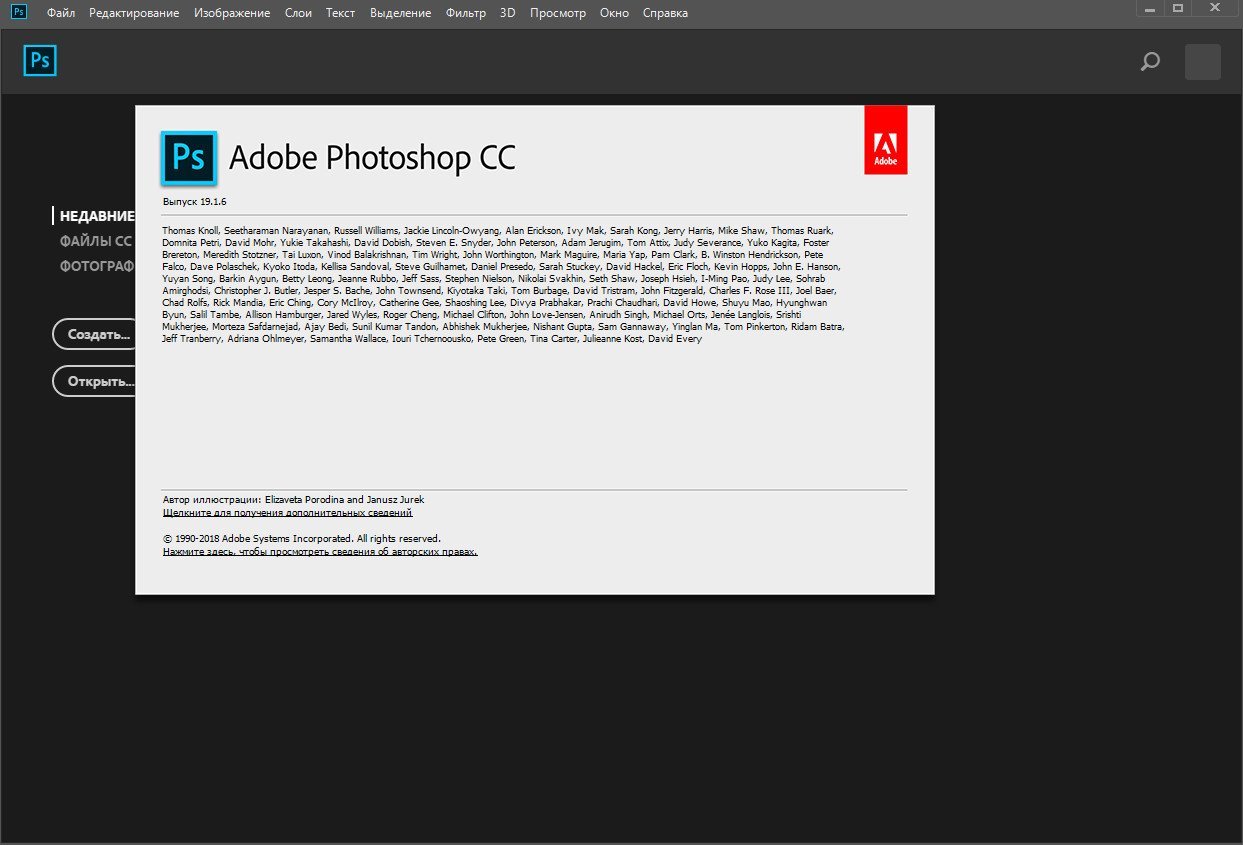Click the Ps home logo in header
Screen dimensions: 1243x845
[x=40, y=61]
